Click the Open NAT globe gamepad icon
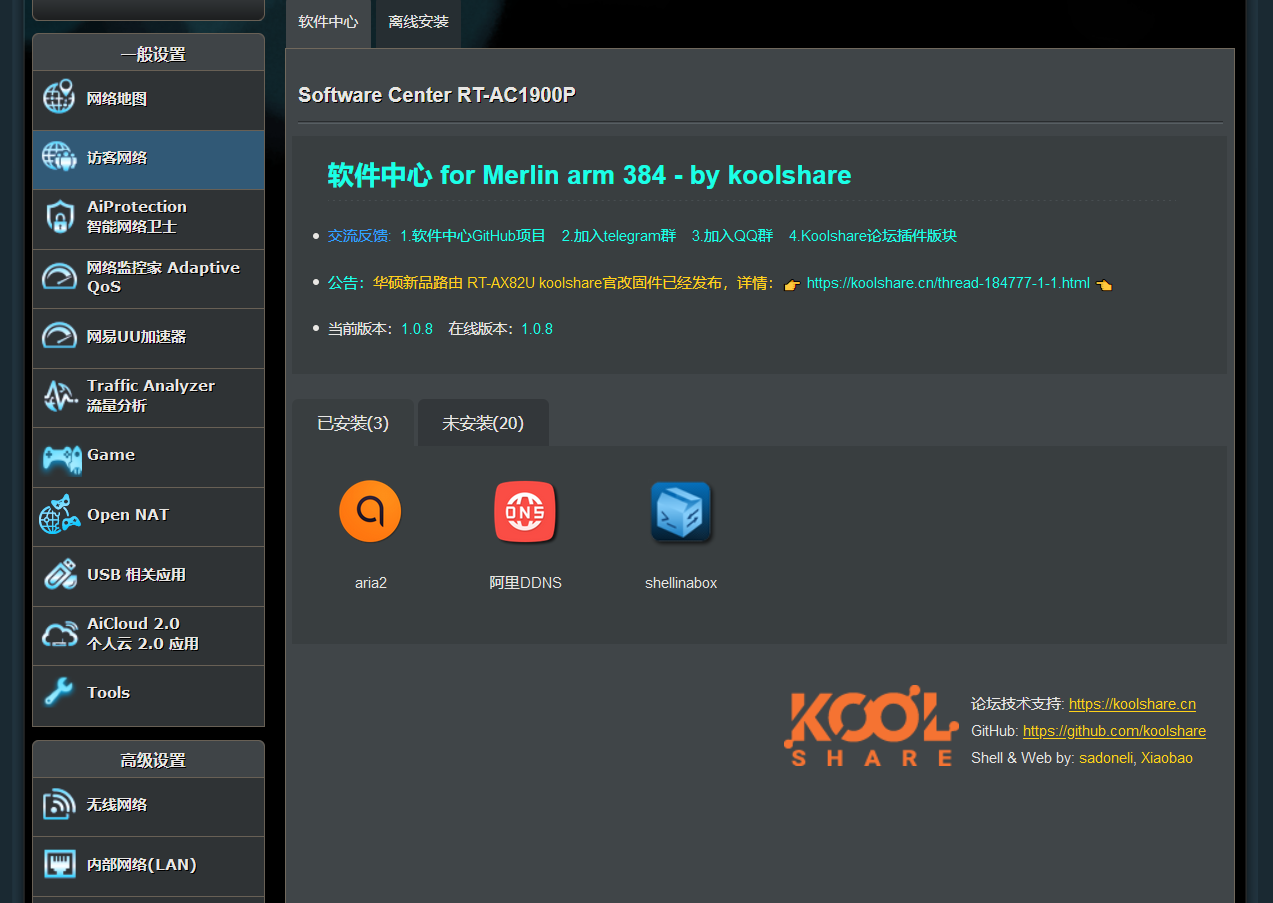 pyautogui.click(x=60, y=515)
